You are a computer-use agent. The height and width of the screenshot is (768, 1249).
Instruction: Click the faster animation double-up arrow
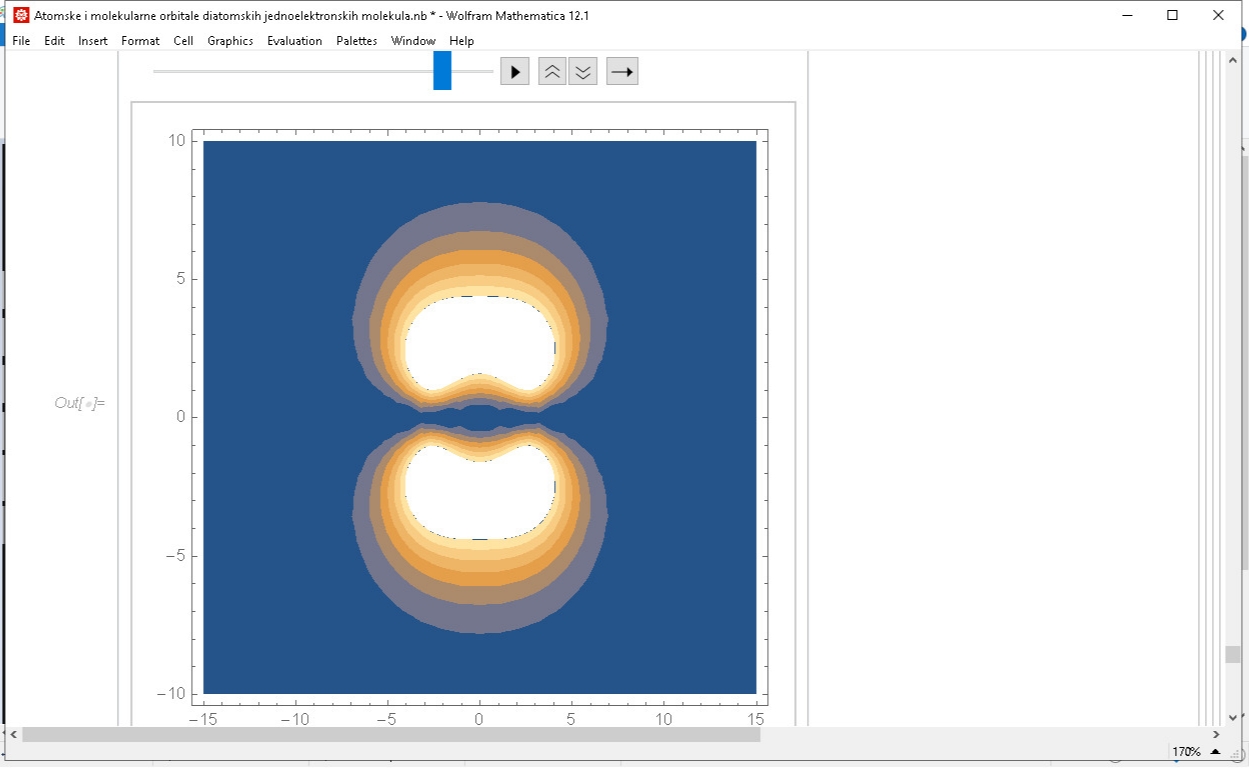coord(552,72)
